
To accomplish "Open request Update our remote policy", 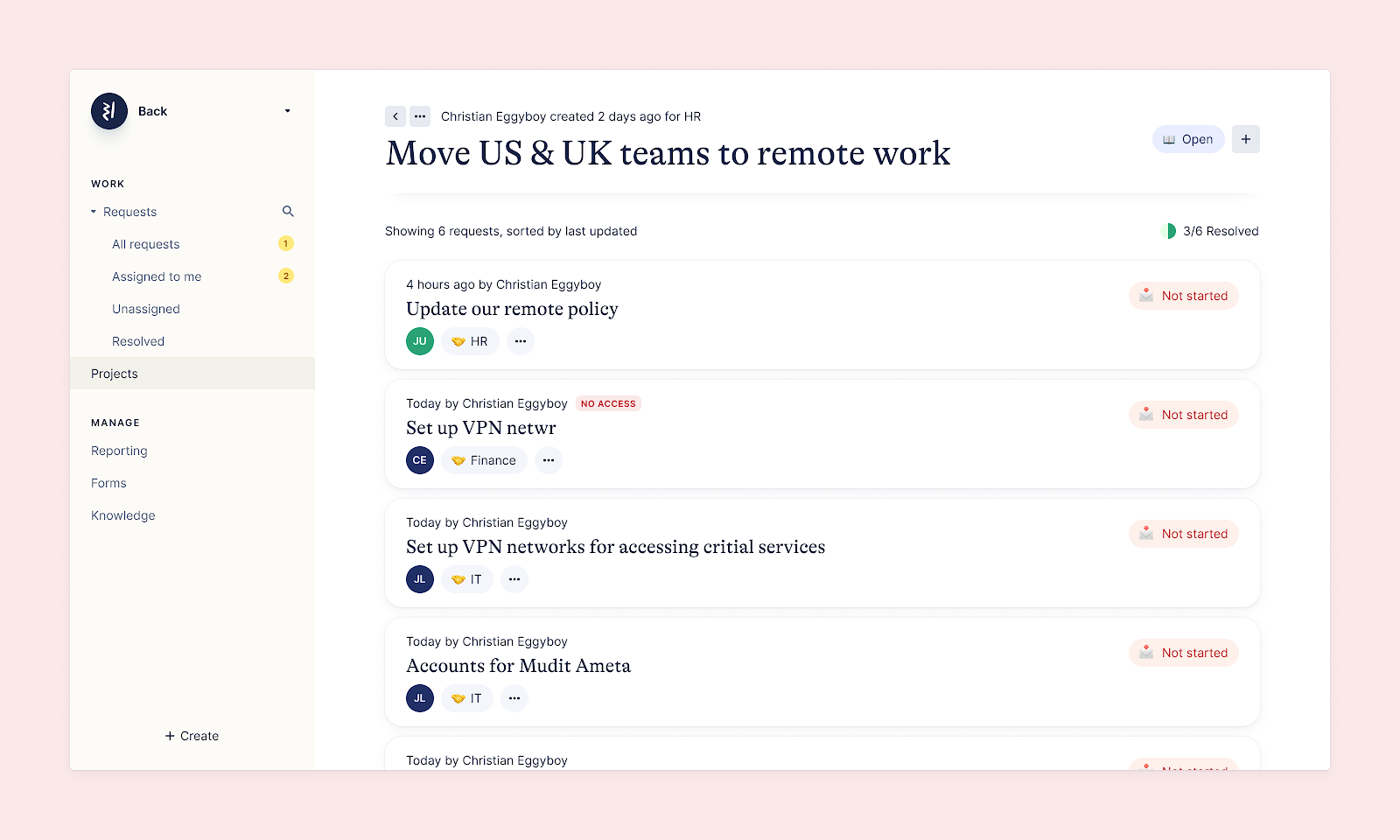I will click(x=512, y=309).
